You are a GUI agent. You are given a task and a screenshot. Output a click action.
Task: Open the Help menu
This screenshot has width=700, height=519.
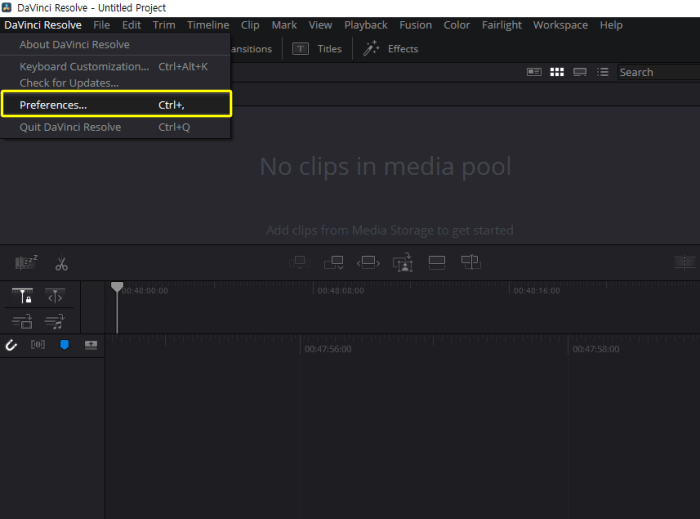[611, 25]
